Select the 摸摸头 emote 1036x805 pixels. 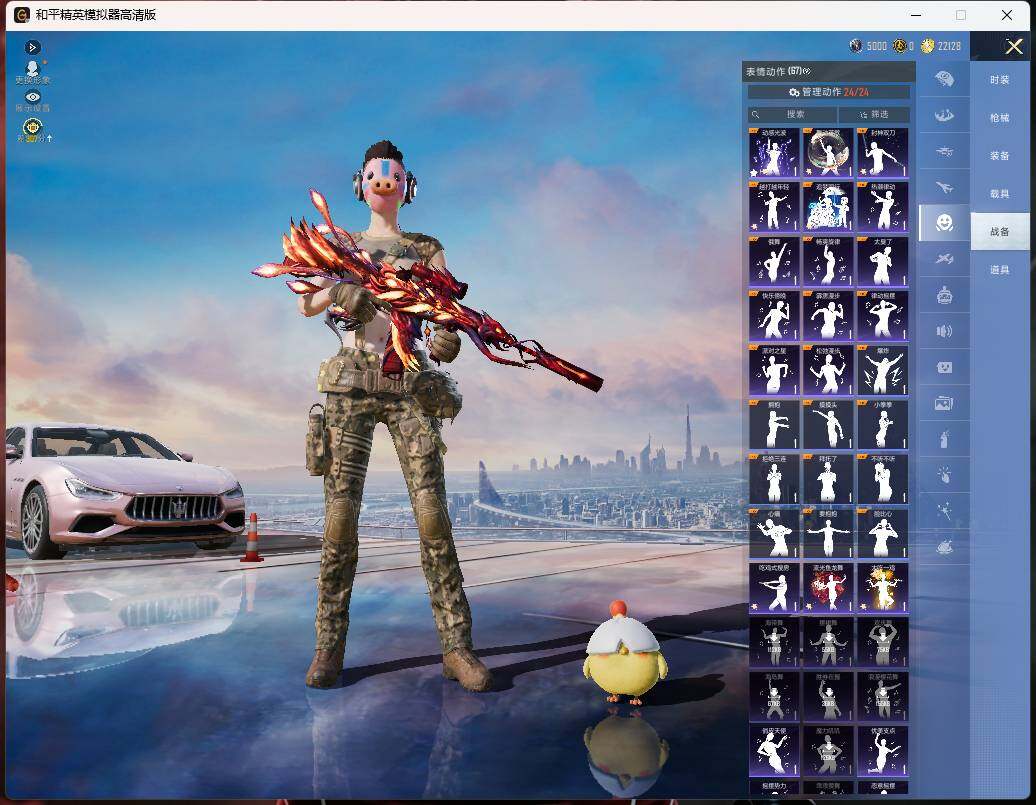tap(828, 424)
